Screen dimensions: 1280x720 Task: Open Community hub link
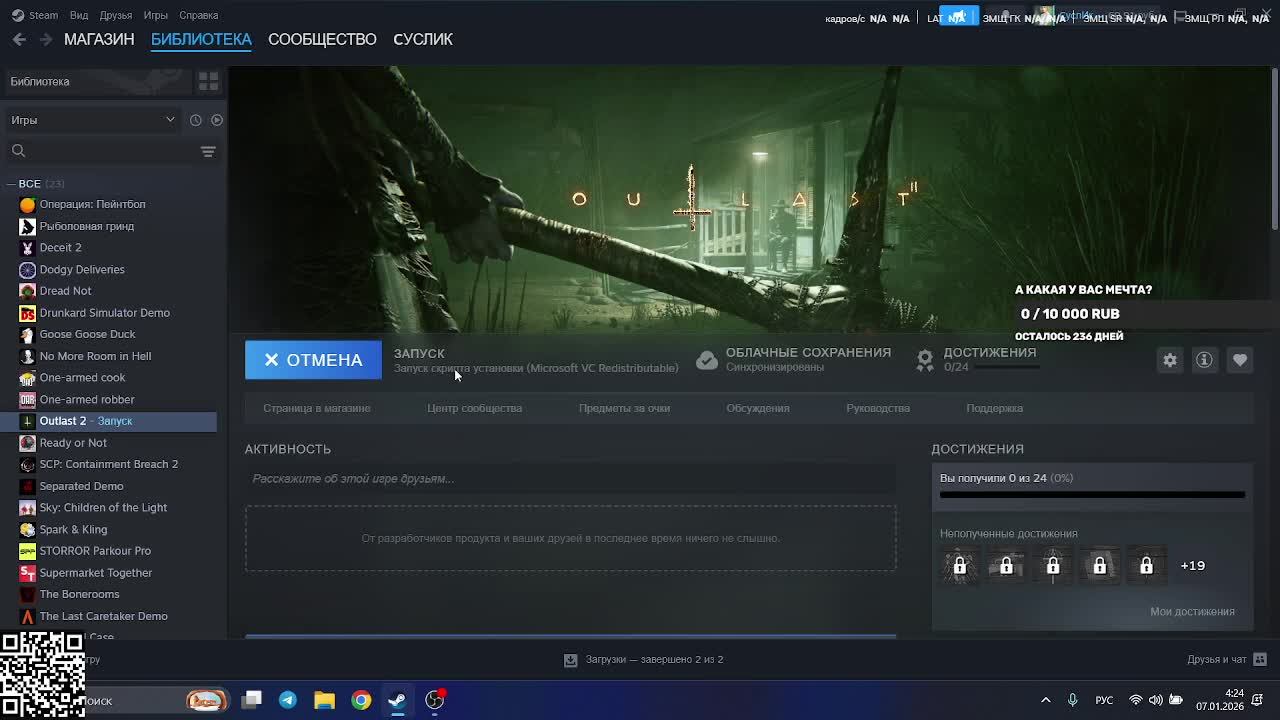click(x=474, y=408)
